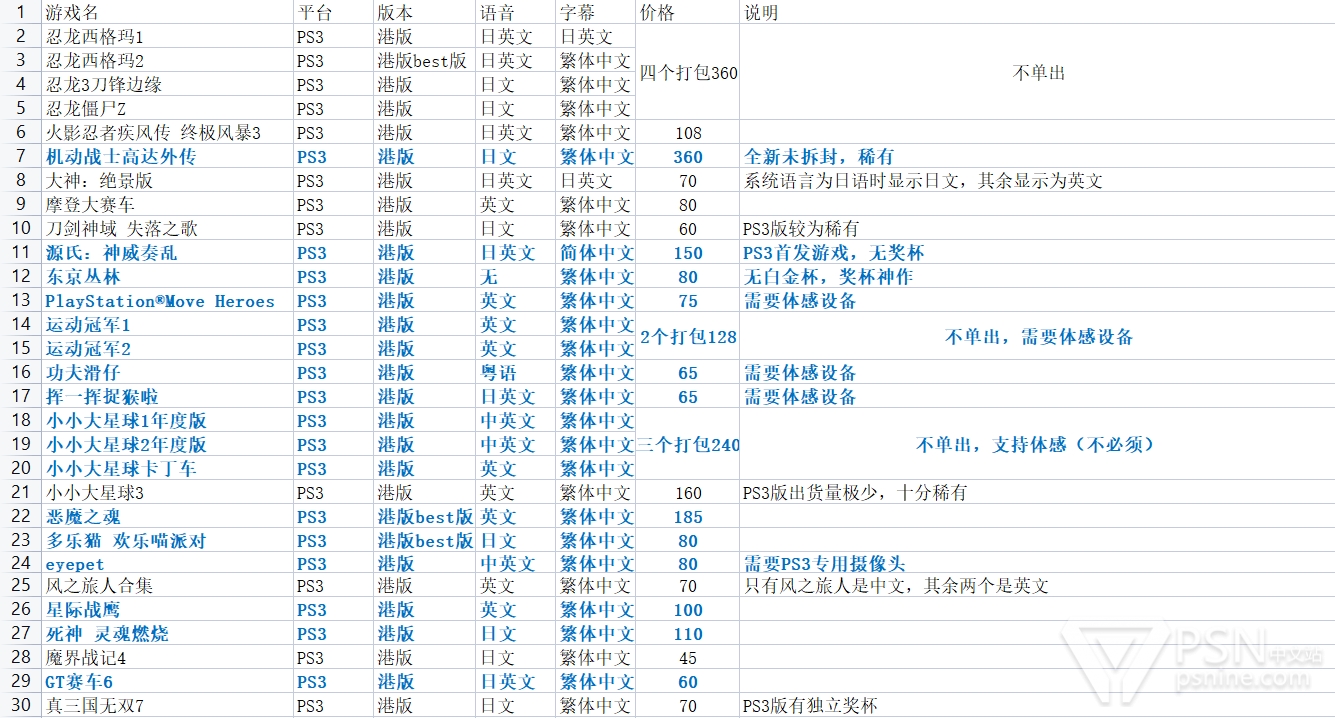Click the price 108 cell
Viewport: 1335px width, 718px height.
(x=688, y=132)
